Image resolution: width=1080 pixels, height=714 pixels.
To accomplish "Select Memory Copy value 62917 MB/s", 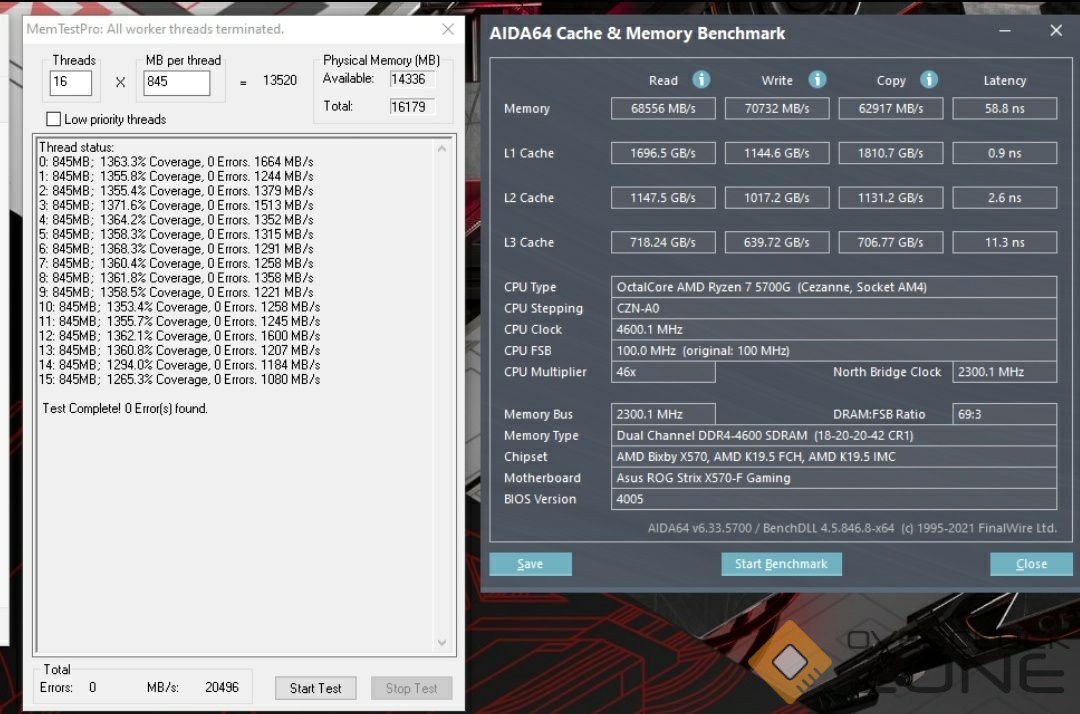I will pyautogui.click(x=891, y=109).
